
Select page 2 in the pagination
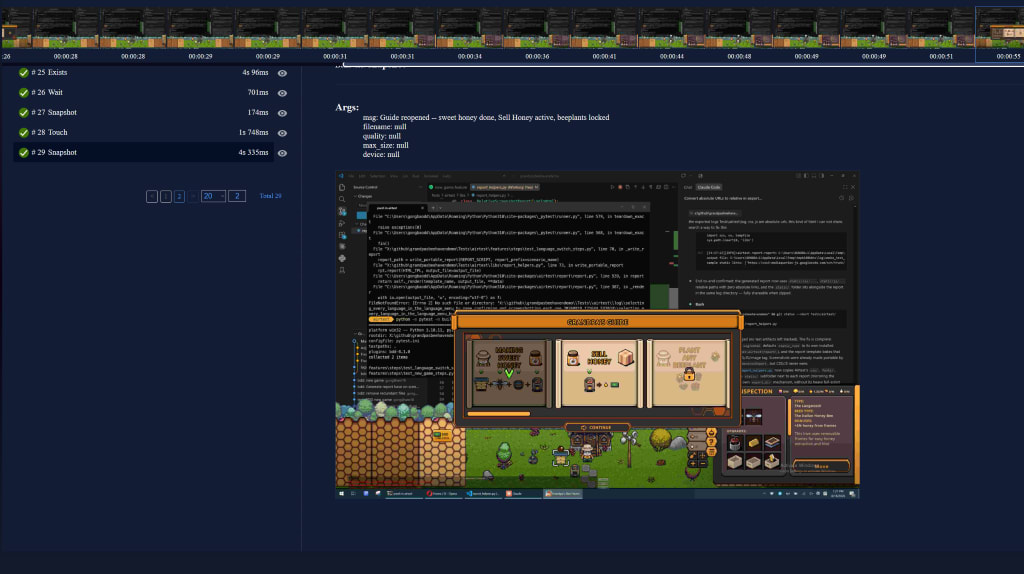click(179, 196)
